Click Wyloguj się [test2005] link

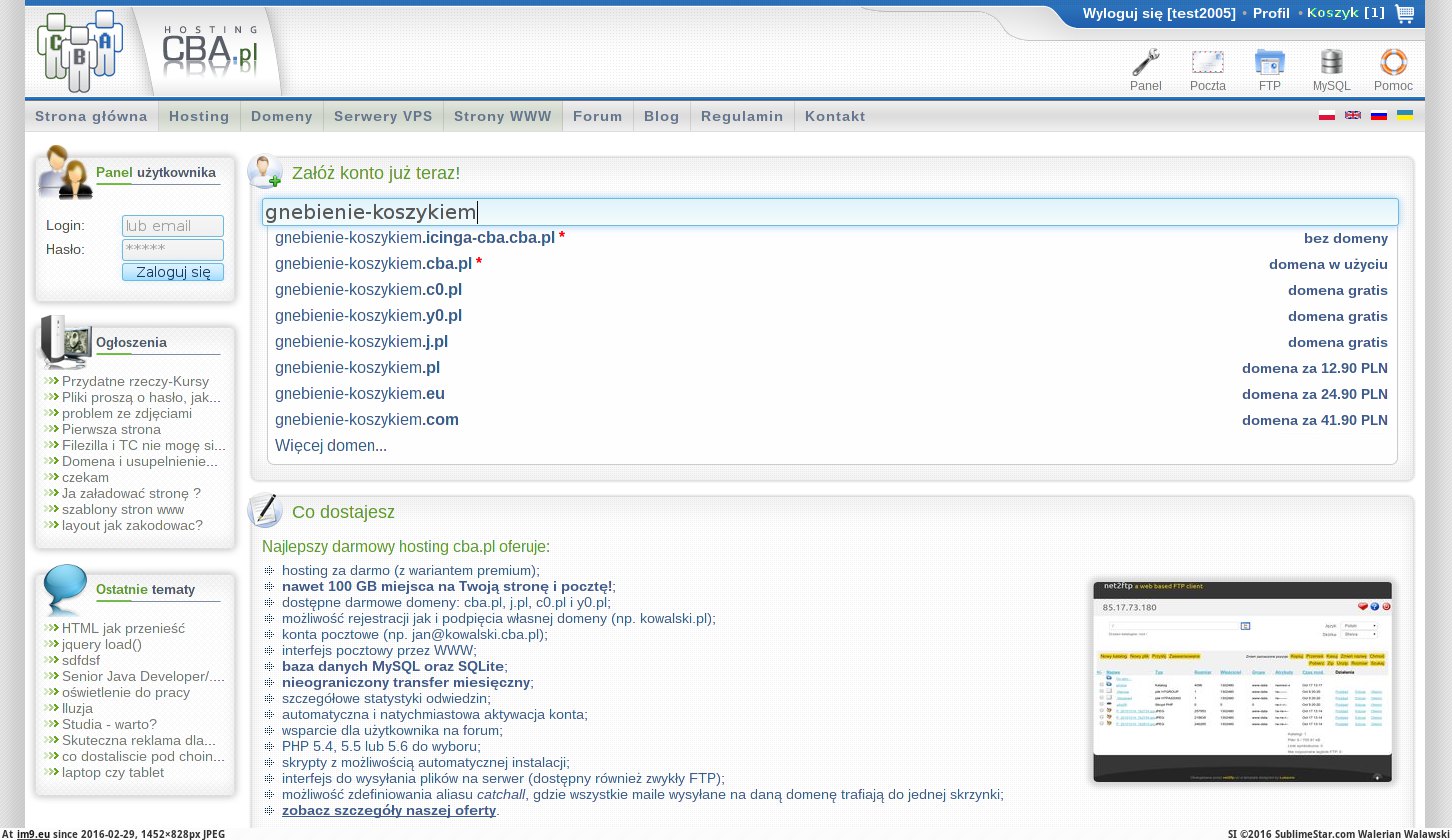(x=1159, y=13)
